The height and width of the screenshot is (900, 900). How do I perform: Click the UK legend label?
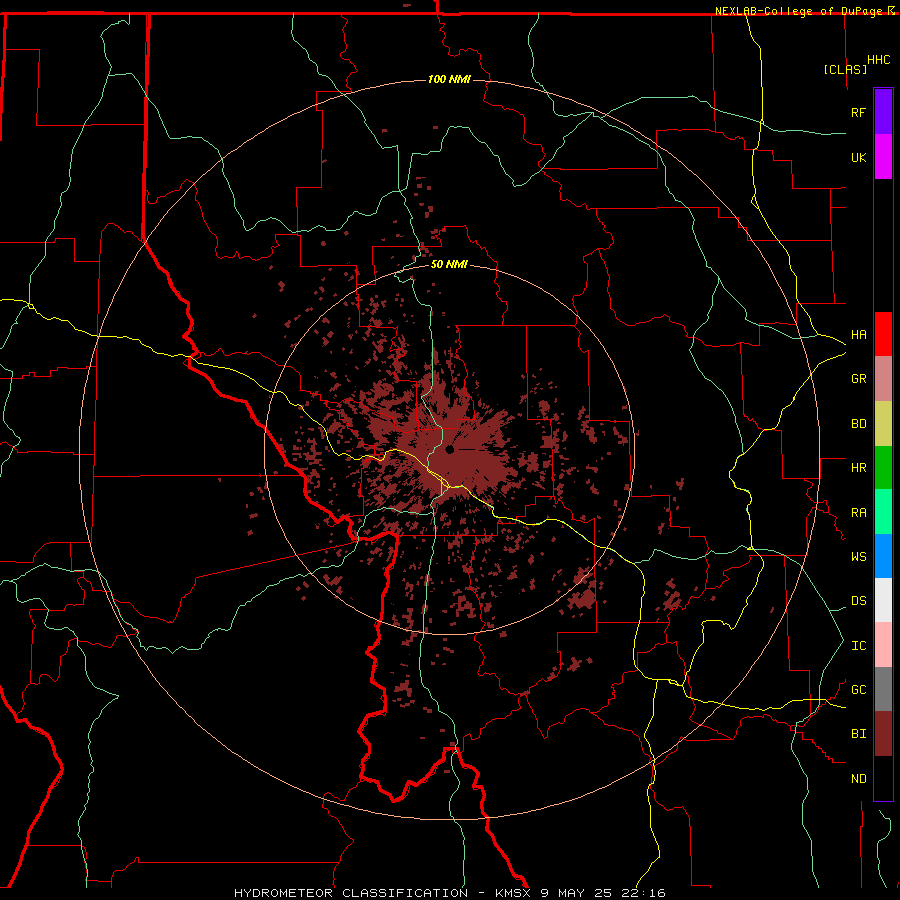coord(858,157)
